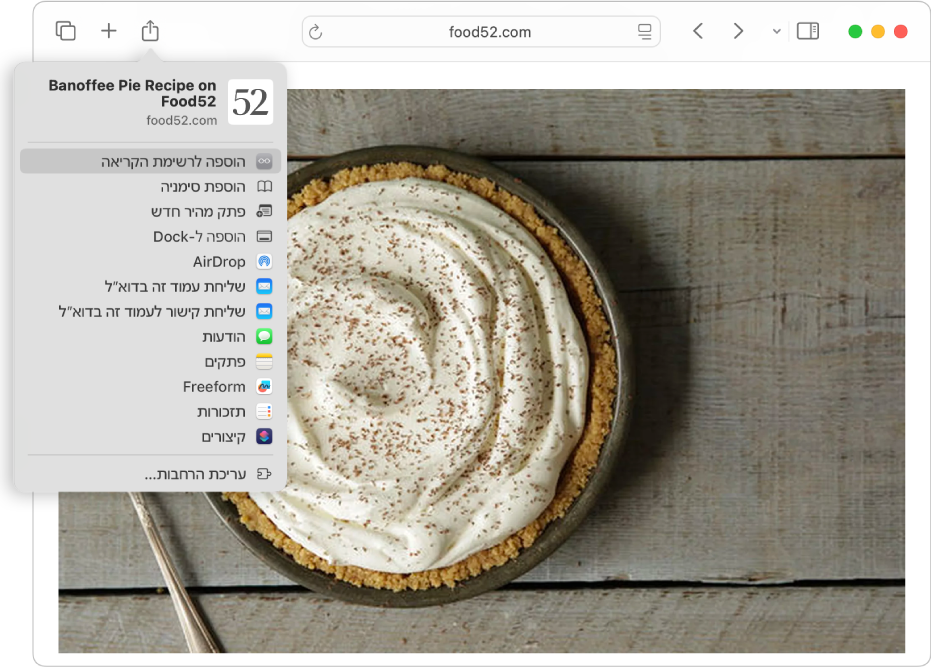Screen dimensions: 931x668
Task: Click the Dock icon in menu
Action: [264, 236]
